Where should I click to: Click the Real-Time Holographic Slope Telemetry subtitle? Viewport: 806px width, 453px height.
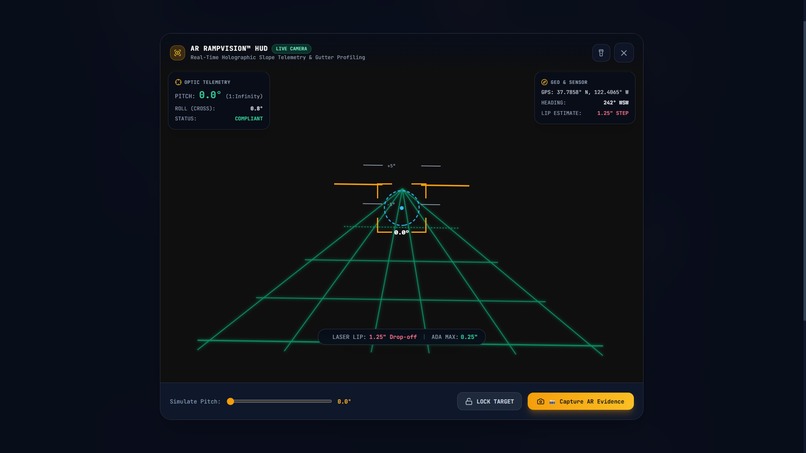pyautogui.click(x=278, y=58)
